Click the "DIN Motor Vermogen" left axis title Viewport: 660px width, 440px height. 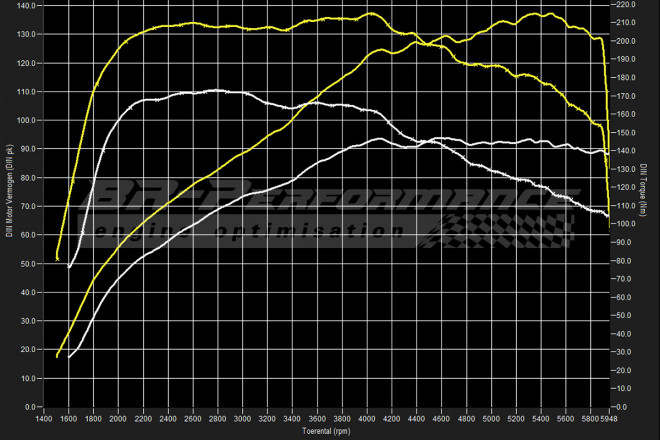pos(9,205)
